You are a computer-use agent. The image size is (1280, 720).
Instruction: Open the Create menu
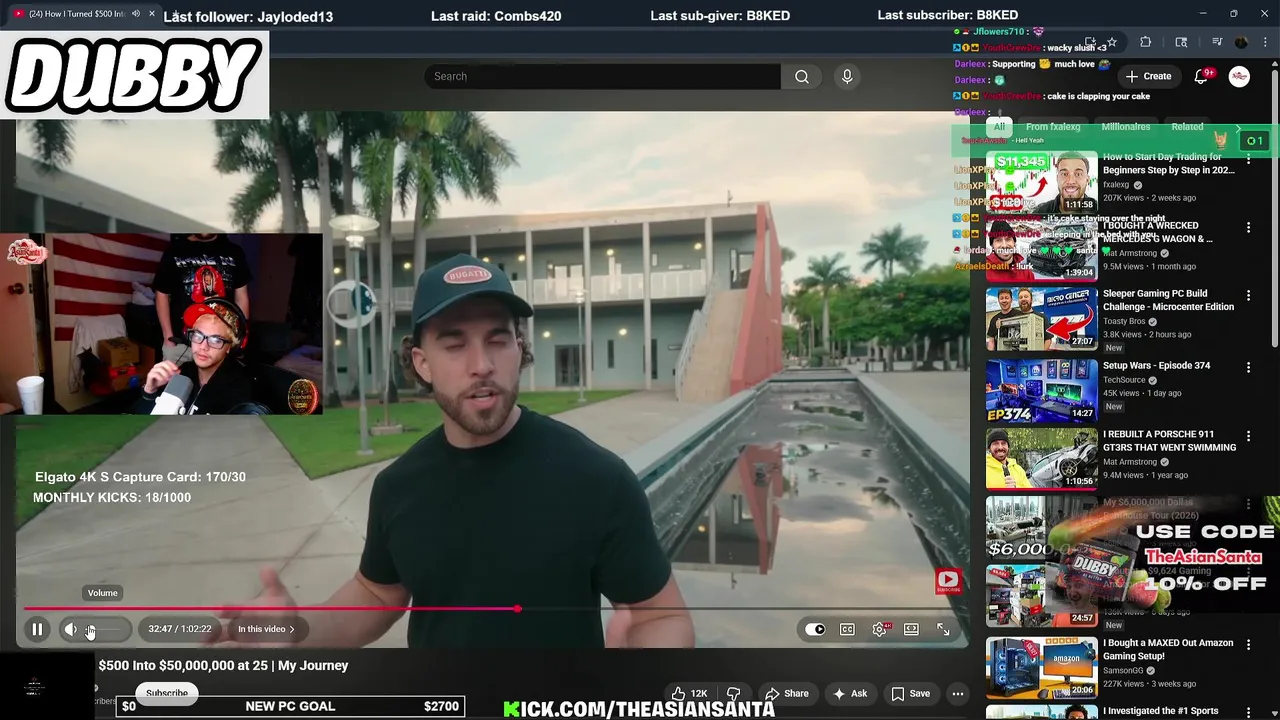click(1148, 76)
